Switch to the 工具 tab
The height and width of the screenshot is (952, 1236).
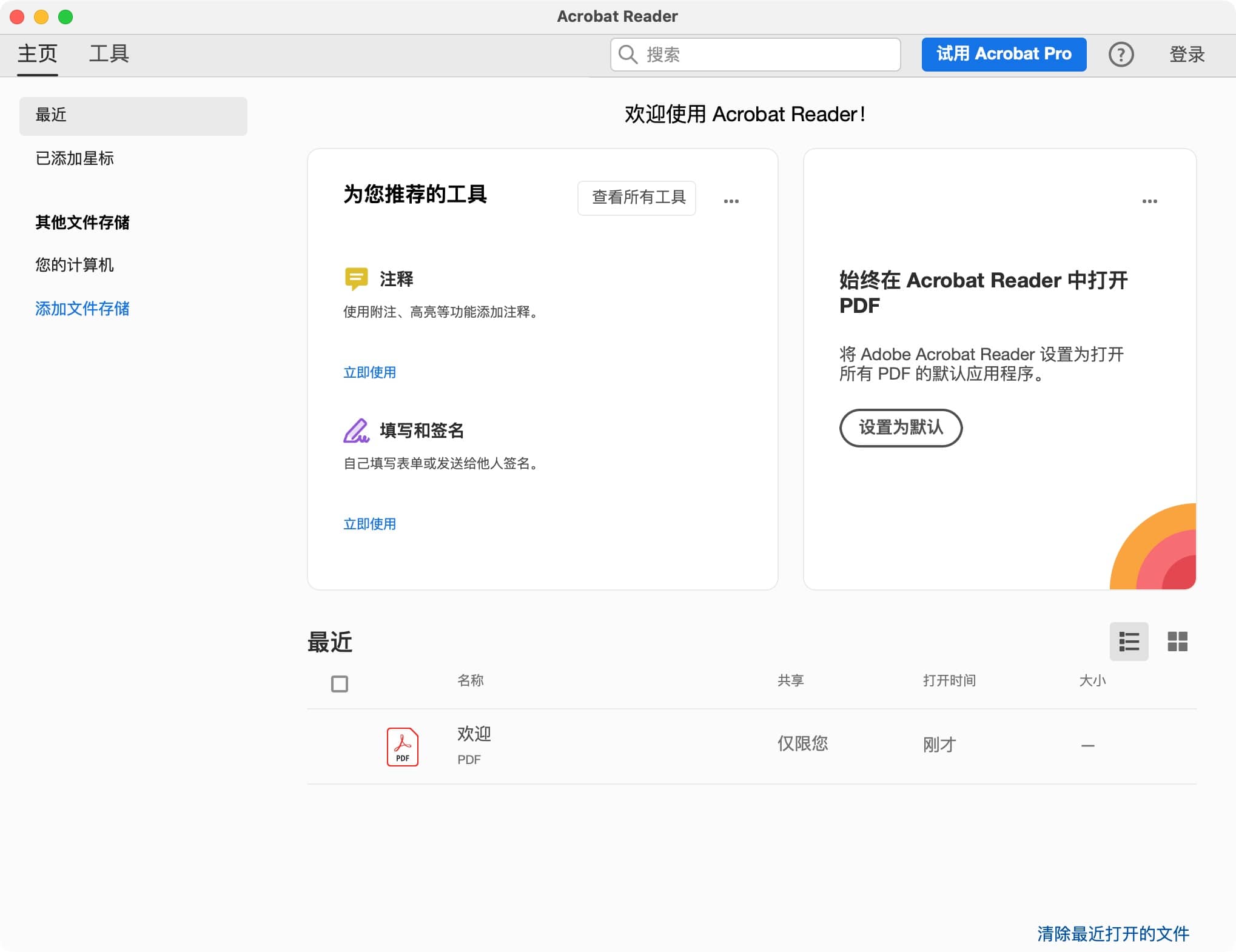[109, 54]
